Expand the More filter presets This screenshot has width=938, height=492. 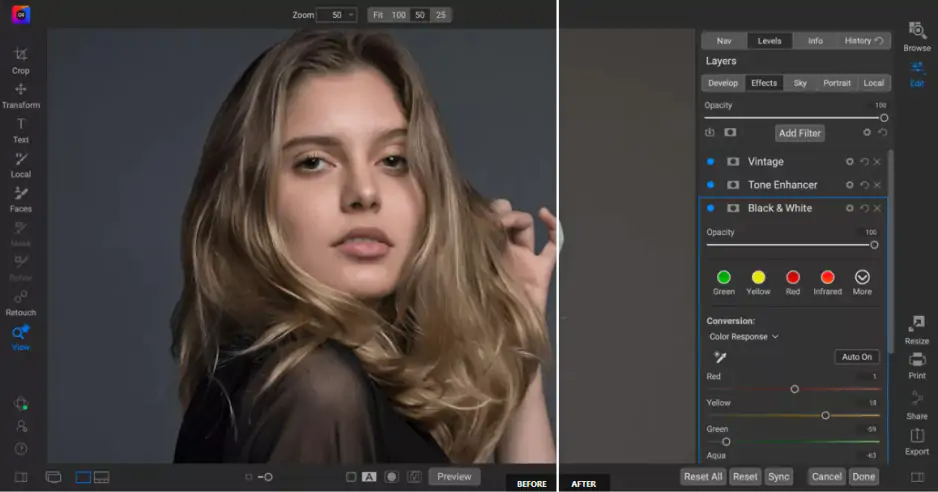(862, 277)
